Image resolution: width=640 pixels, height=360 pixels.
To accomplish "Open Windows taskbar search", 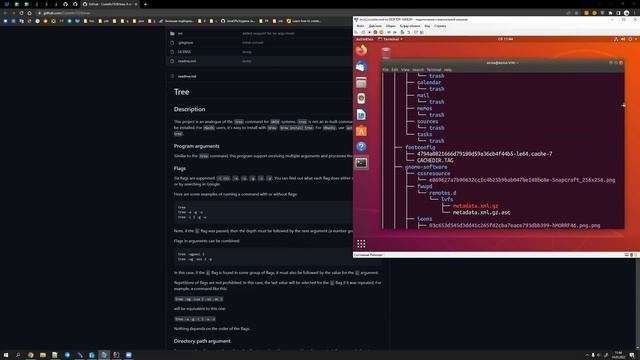I will coord(18,355).
